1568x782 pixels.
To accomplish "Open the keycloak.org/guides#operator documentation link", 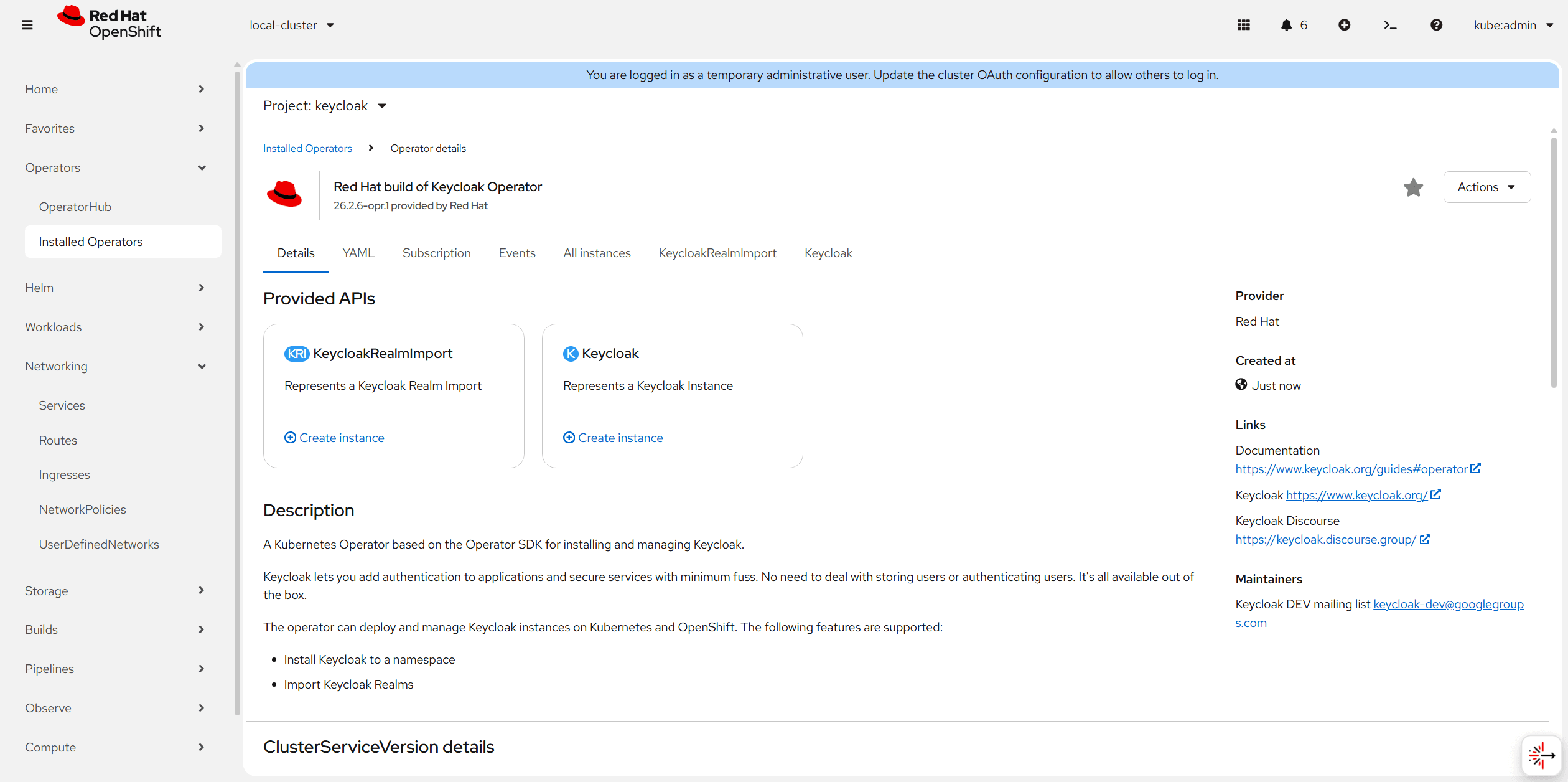I will click(x=1351, y=469).
